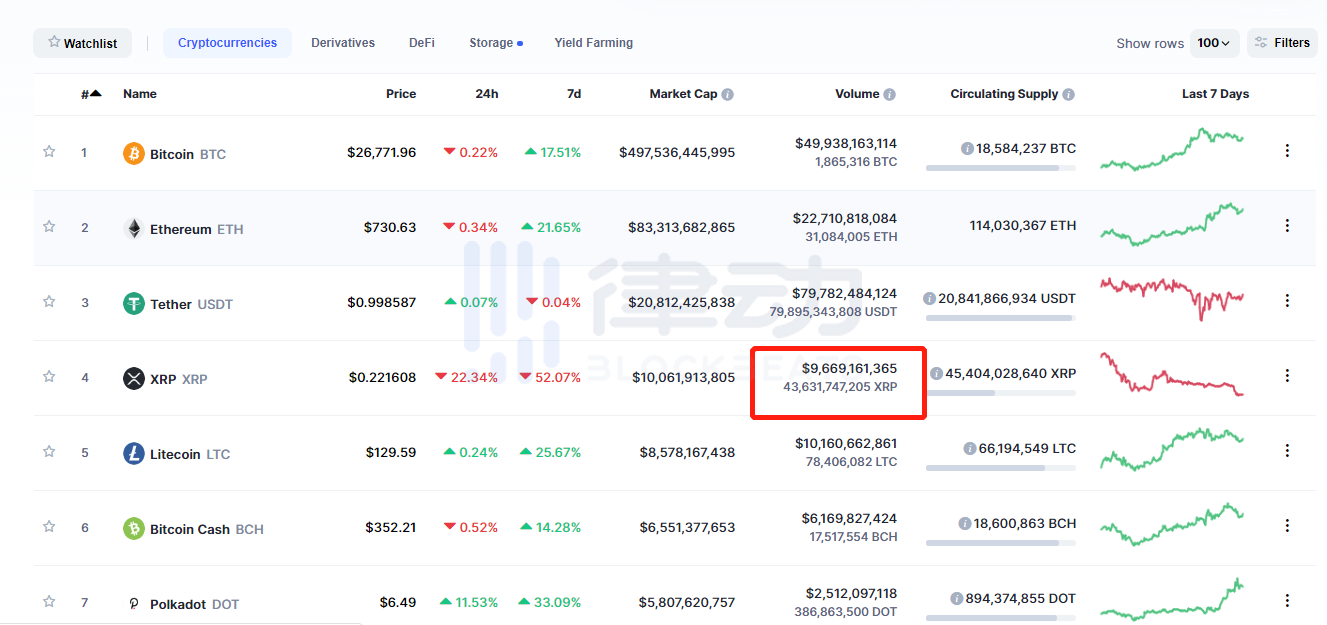The width and height of the screenshot is (1327, 625).
Task: Open the Filters panel
Action: click(x=1282, y=43)
